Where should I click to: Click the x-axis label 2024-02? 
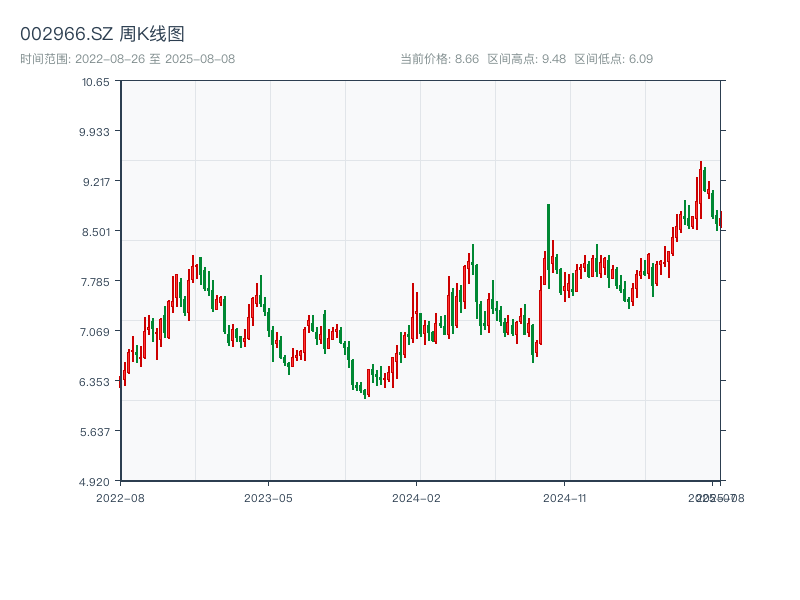coord(416,498)
